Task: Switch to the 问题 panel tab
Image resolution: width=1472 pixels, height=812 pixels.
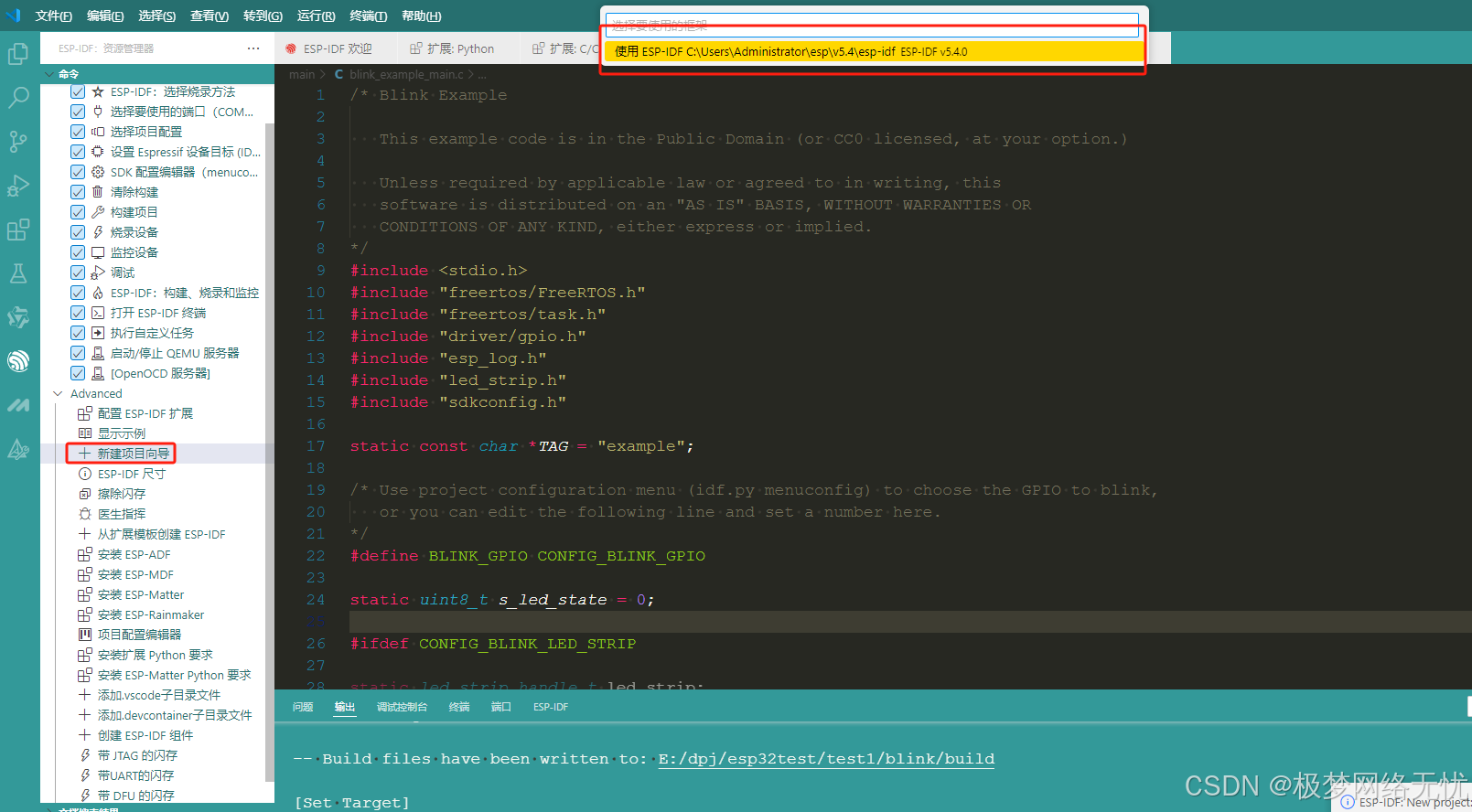Action: [303, 707]
